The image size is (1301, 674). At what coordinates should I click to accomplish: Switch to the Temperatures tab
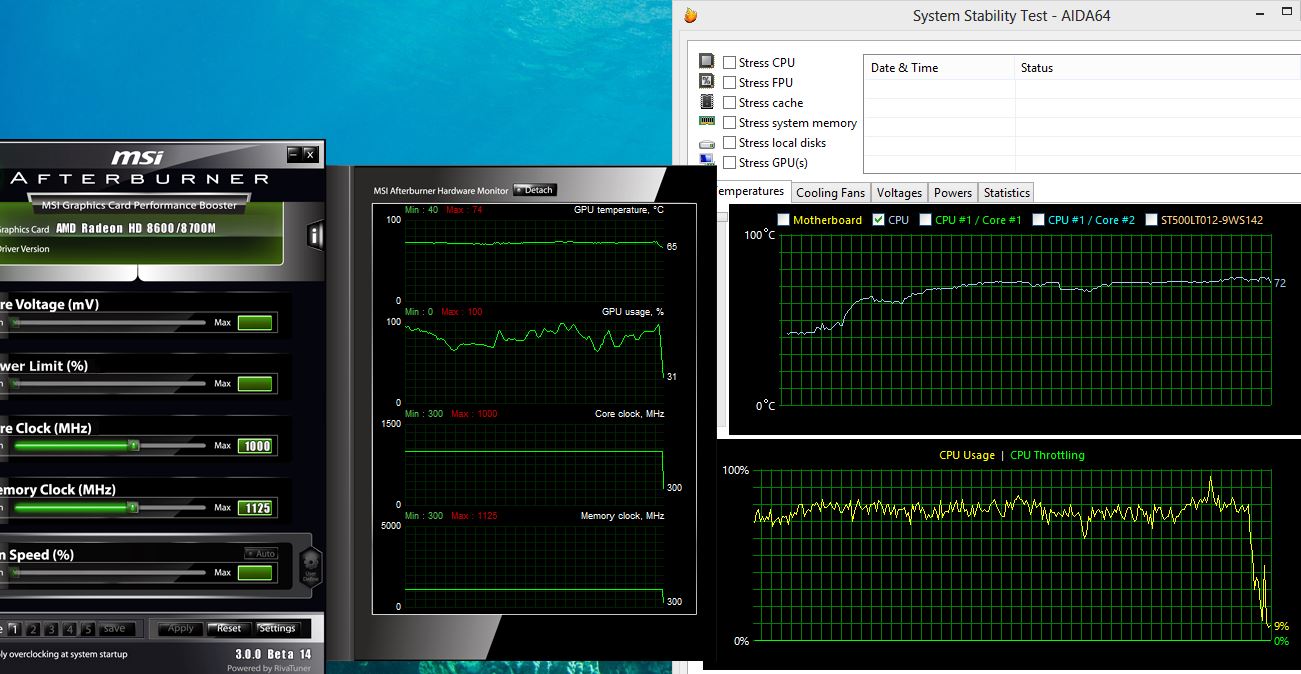pyautogui.click(x=751, y=191)
